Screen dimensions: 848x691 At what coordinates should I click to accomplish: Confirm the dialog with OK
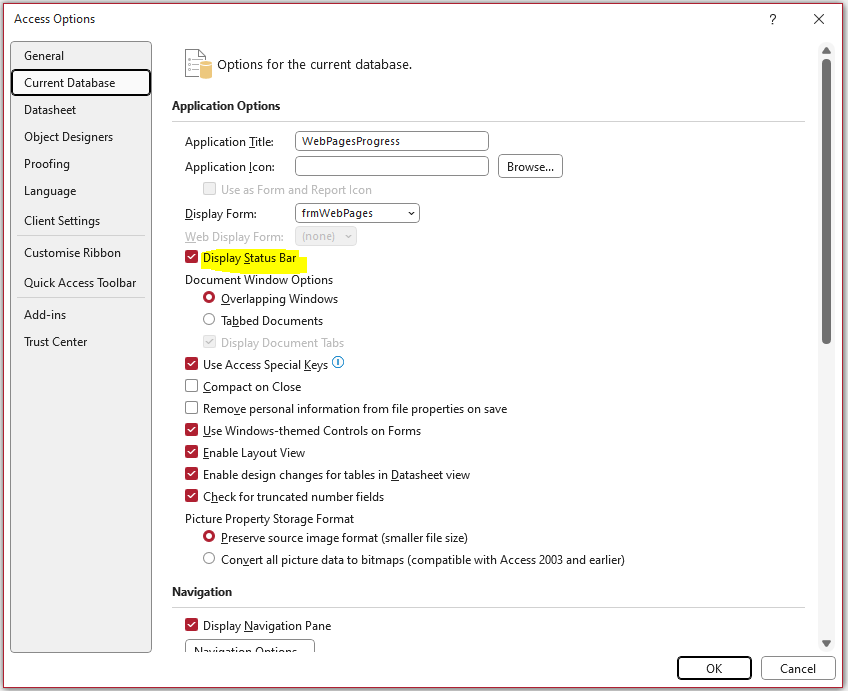[714, 668]
